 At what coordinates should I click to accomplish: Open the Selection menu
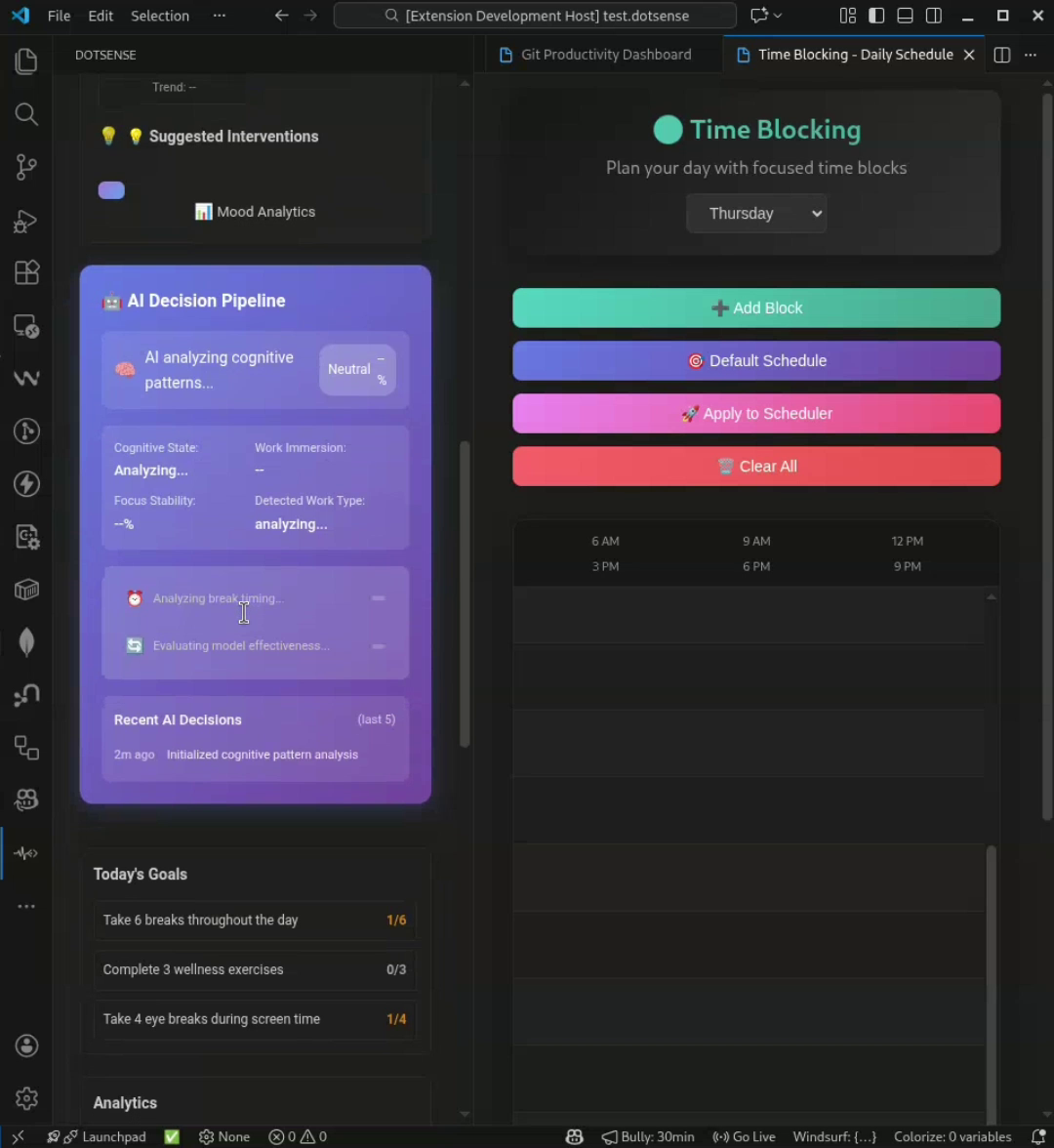[x=159, y=16]
